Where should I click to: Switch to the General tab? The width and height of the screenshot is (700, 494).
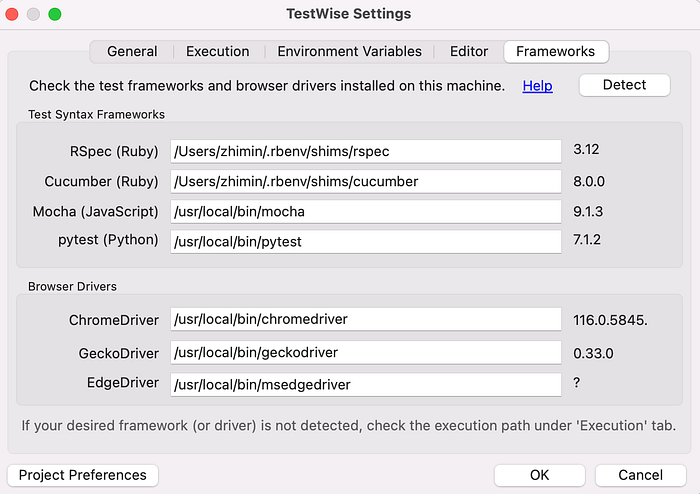pos(132,52)
